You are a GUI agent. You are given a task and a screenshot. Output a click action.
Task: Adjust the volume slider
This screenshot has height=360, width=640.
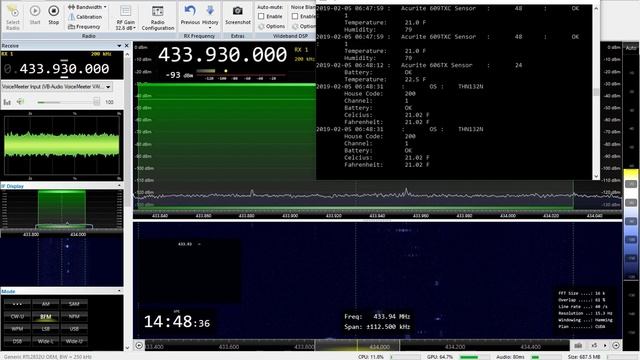point(68,102)
